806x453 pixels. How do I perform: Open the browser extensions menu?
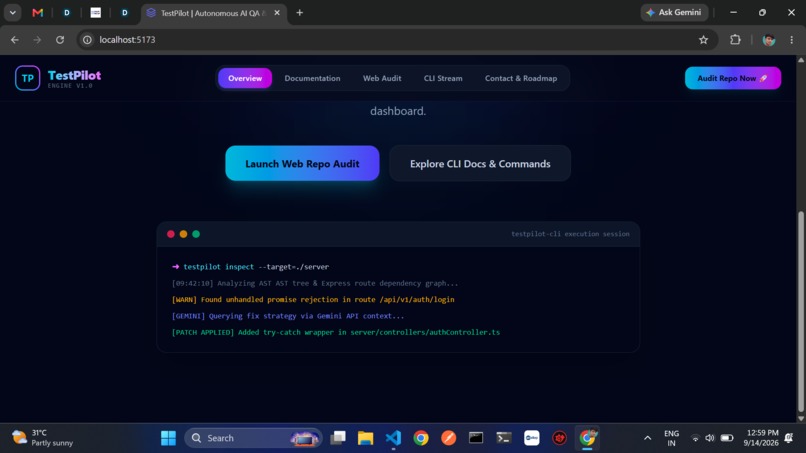click(735, 40)
